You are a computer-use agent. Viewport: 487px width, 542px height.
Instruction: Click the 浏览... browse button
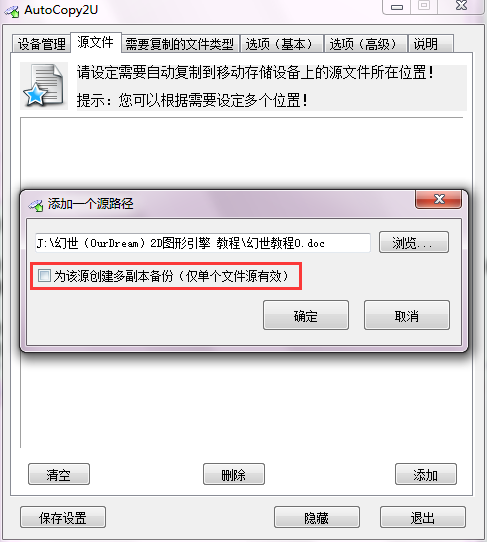pyautogui.click(x=414, y=243)
